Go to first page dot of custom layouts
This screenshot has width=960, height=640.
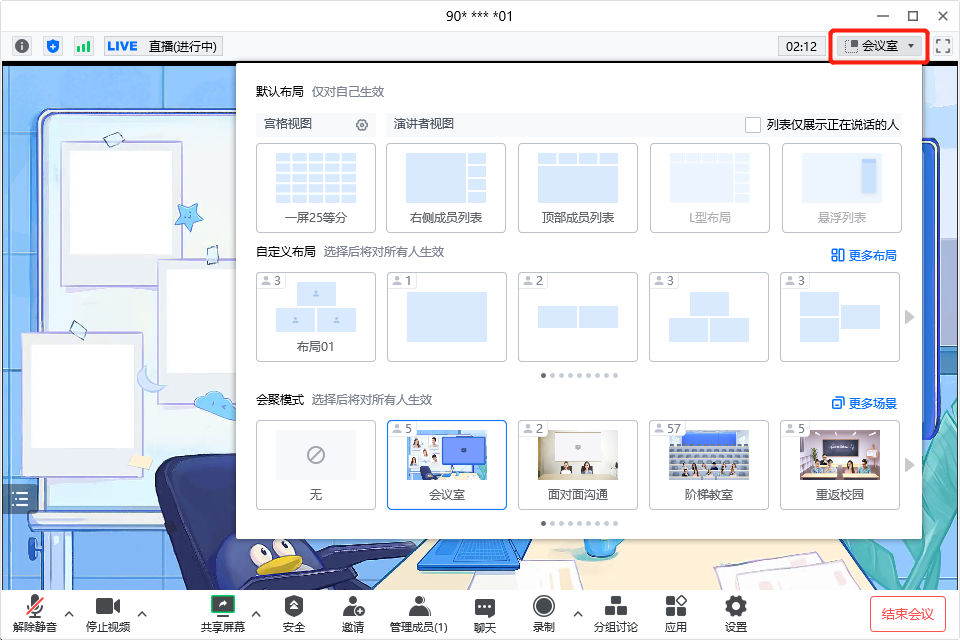[x=543, y=375]
